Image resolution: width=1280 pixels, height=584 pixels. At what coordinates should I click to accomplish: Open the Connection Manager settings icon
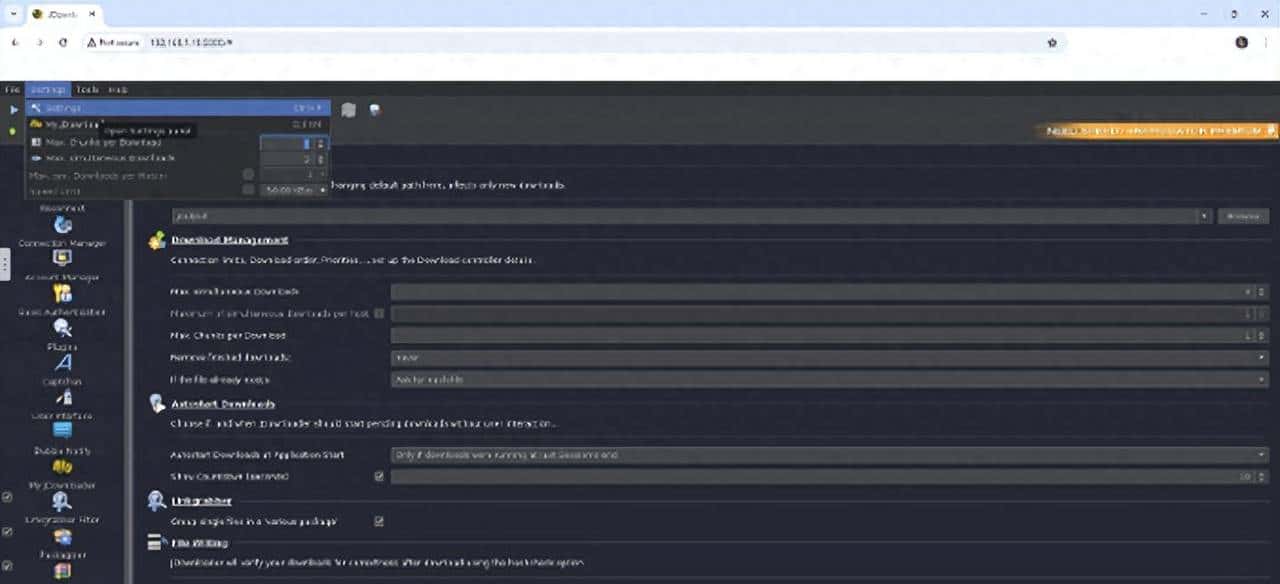pos(62,226)
